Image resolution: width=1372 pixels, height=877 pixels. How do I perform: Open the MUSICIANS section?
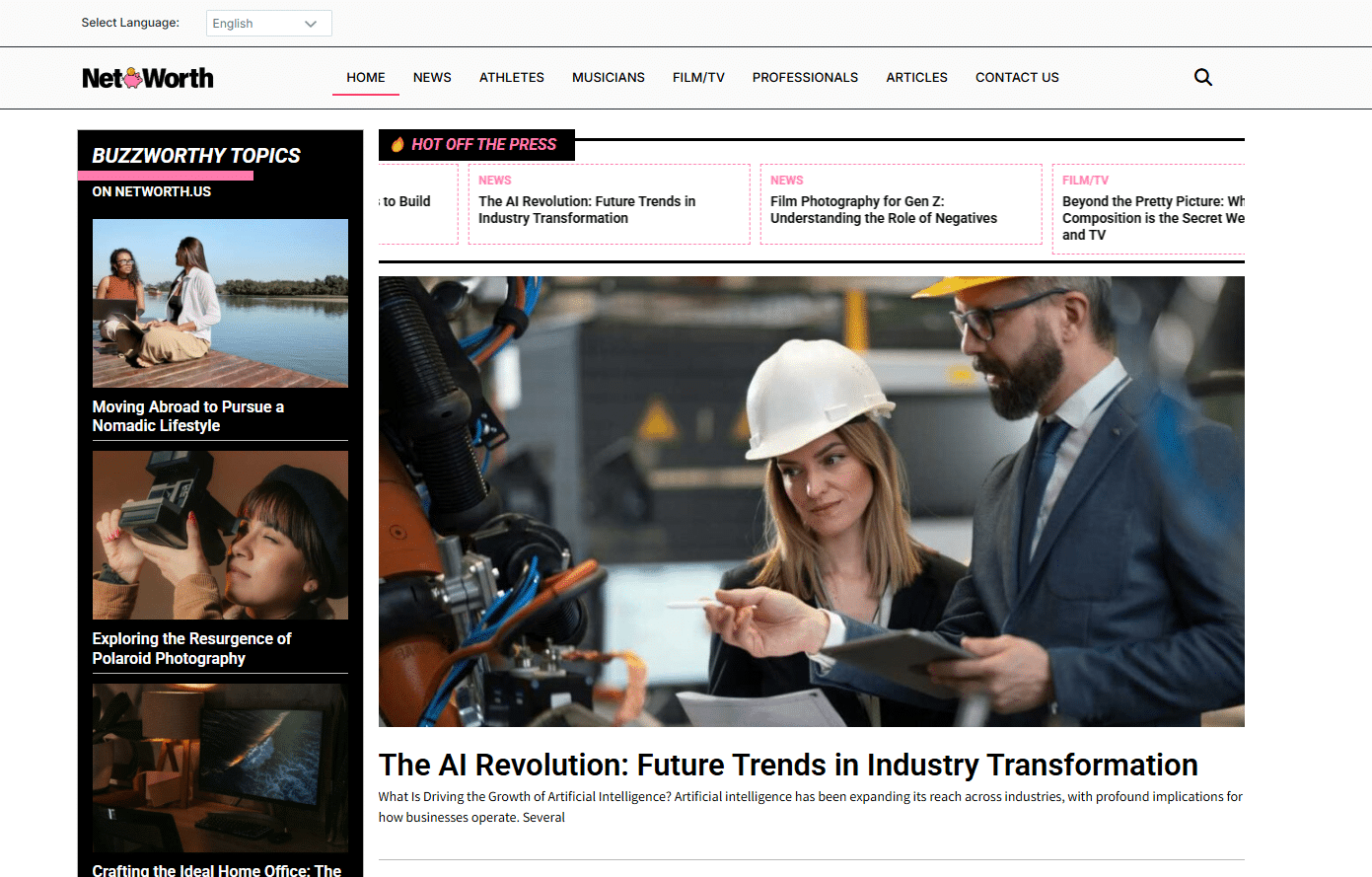609,77
